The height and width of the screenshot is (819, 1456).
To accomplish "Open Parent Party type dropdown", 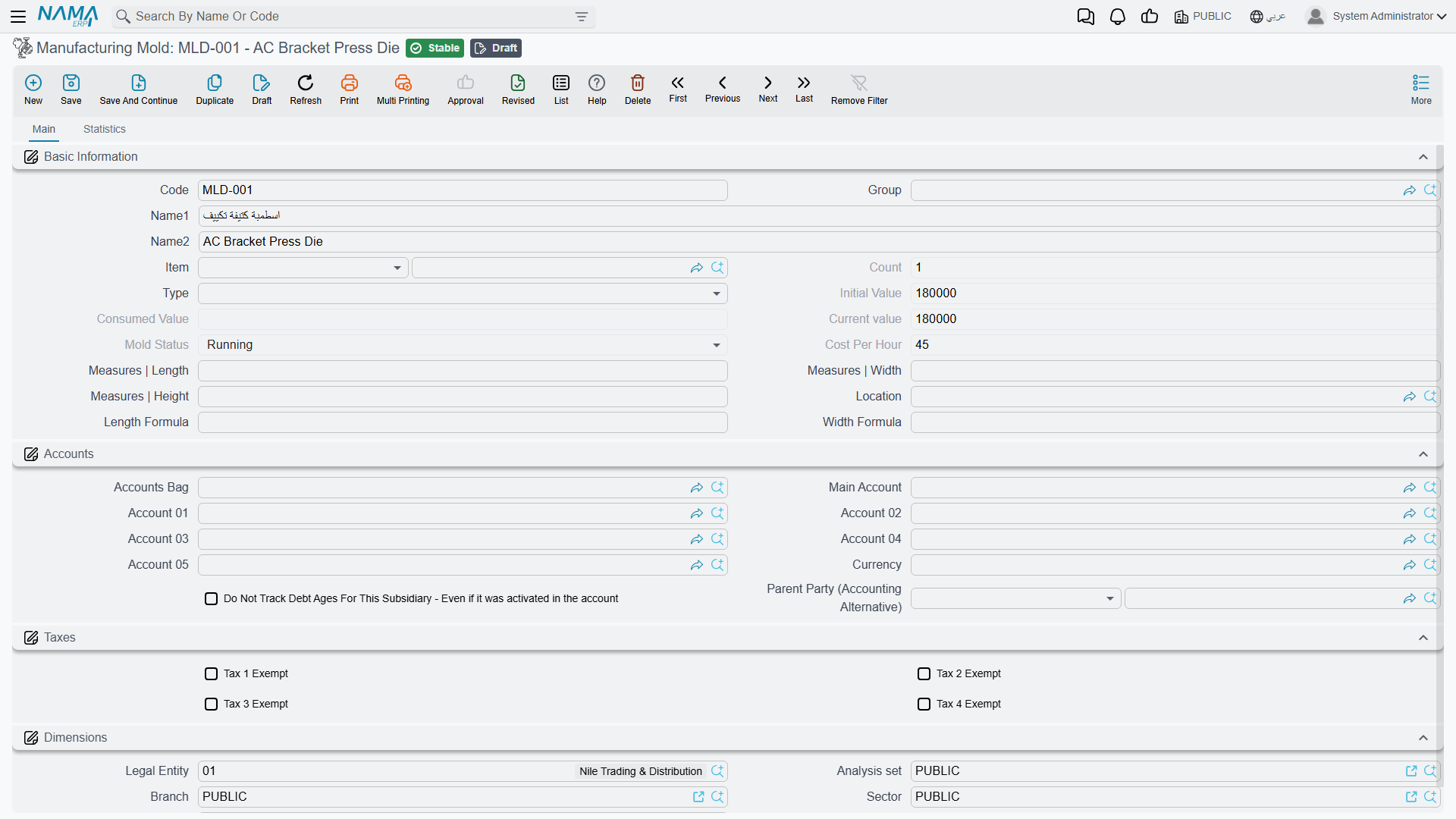I will (1016, 598).
